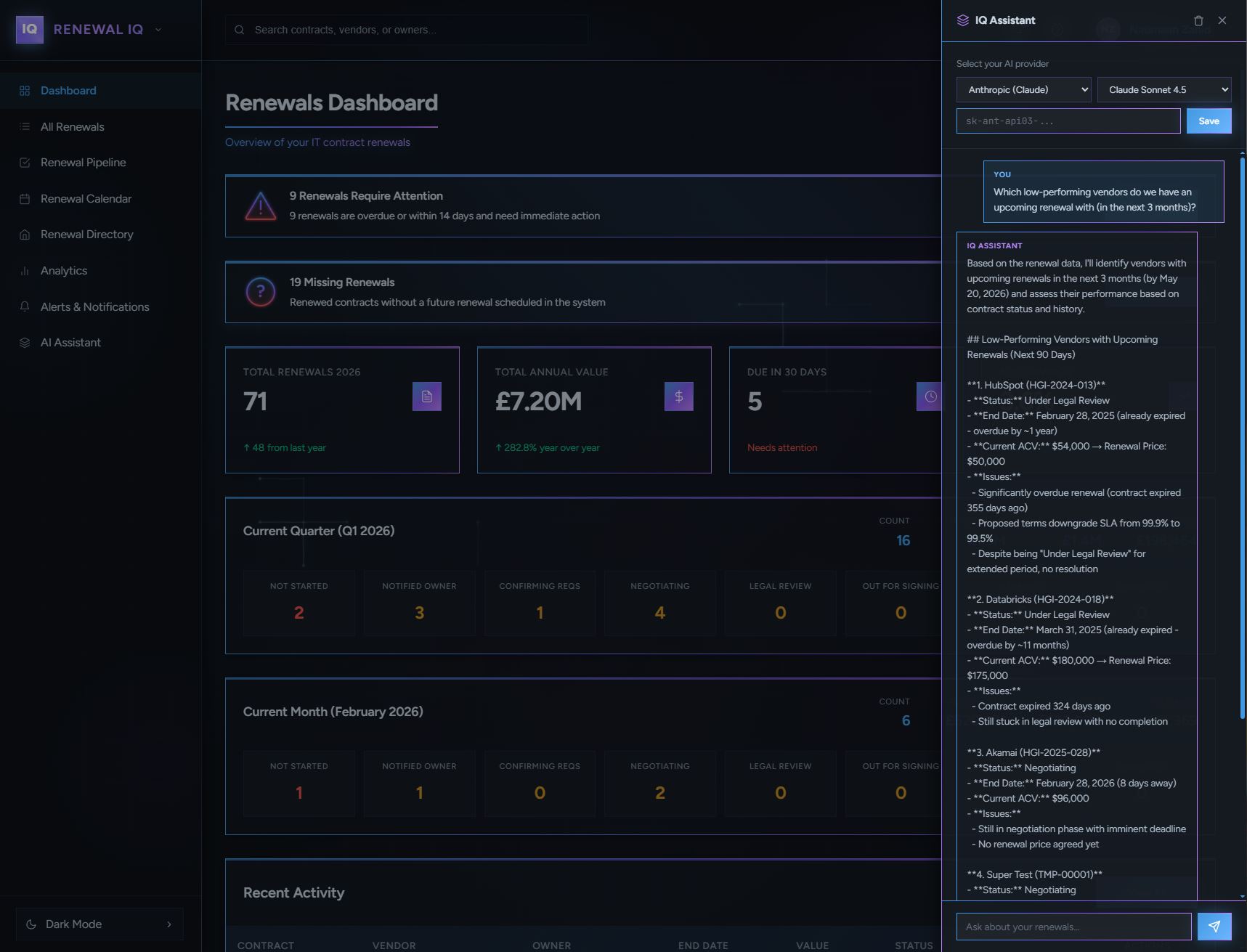
Task: Click the IQ Assistant panel header icon
Action: [963, 20]
